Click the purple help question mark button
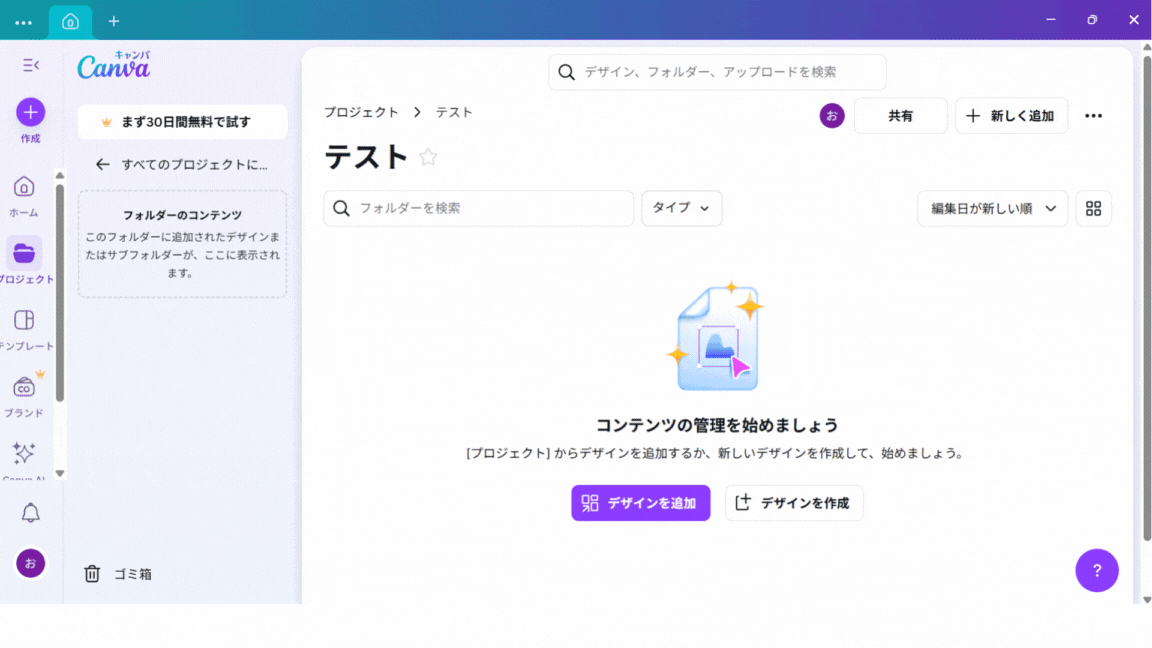This screenshot has width=1152, height=648. (x=1097, y=571)
